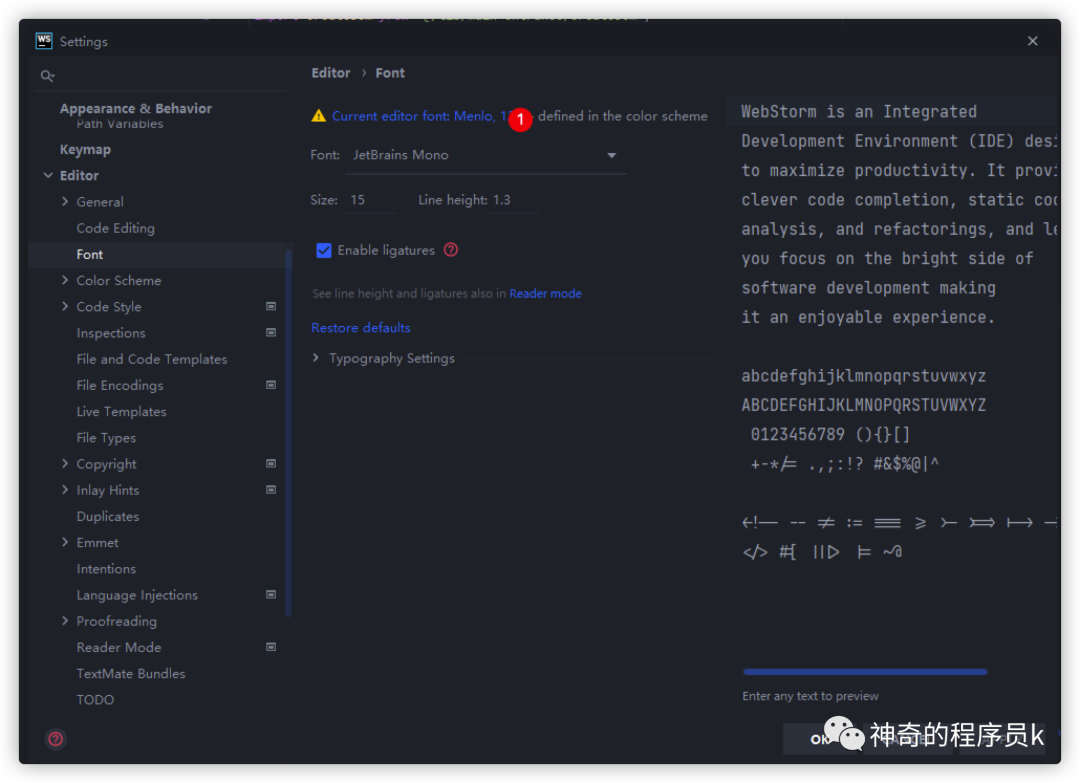This screenshot has height=783, width=1080.
Task: Click the font Size input field
Action: (x=365, y=199)
